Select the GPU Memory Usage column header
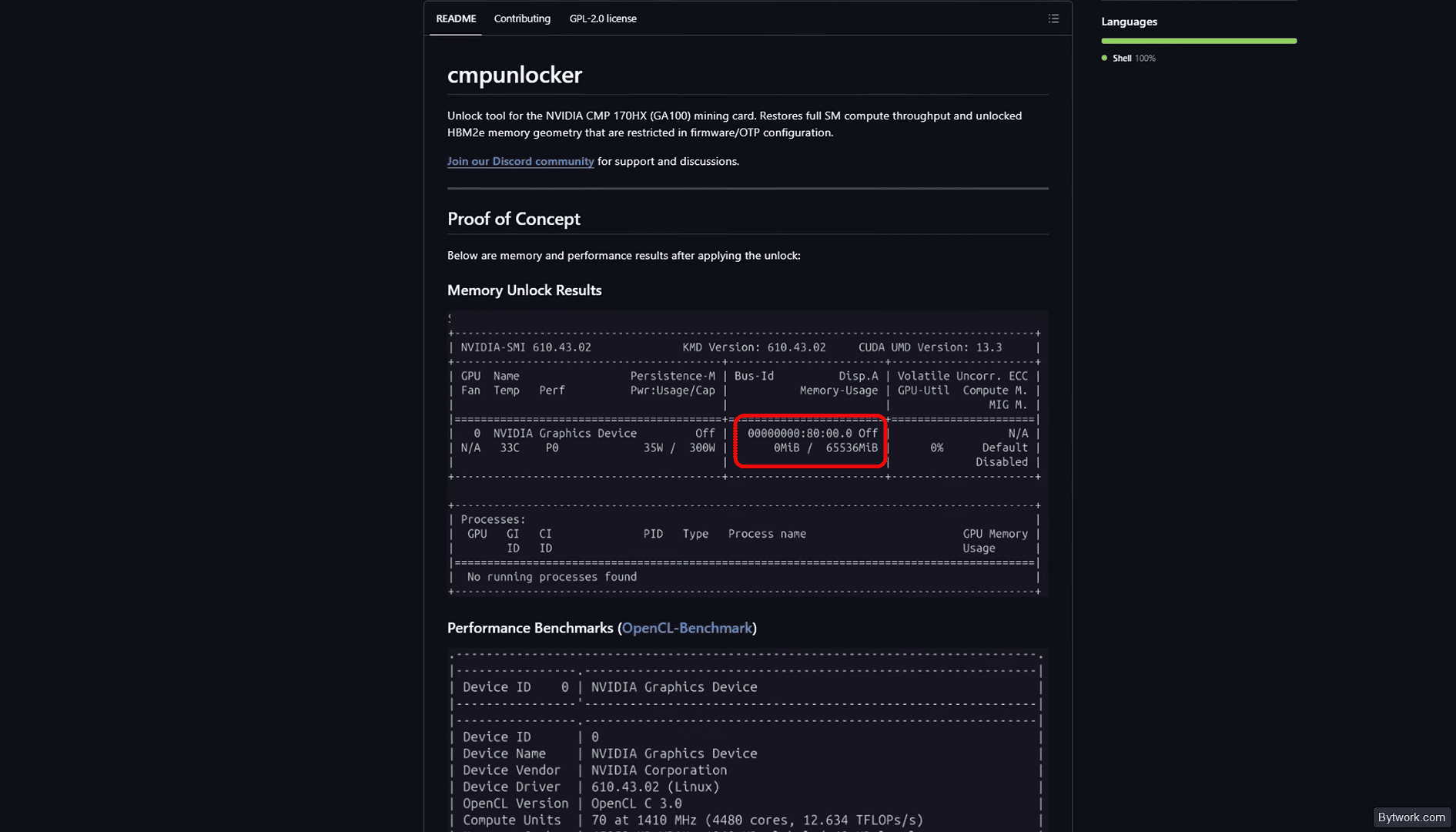The height and width of the screenshot is (832, 1456). [x=995, y=541]
